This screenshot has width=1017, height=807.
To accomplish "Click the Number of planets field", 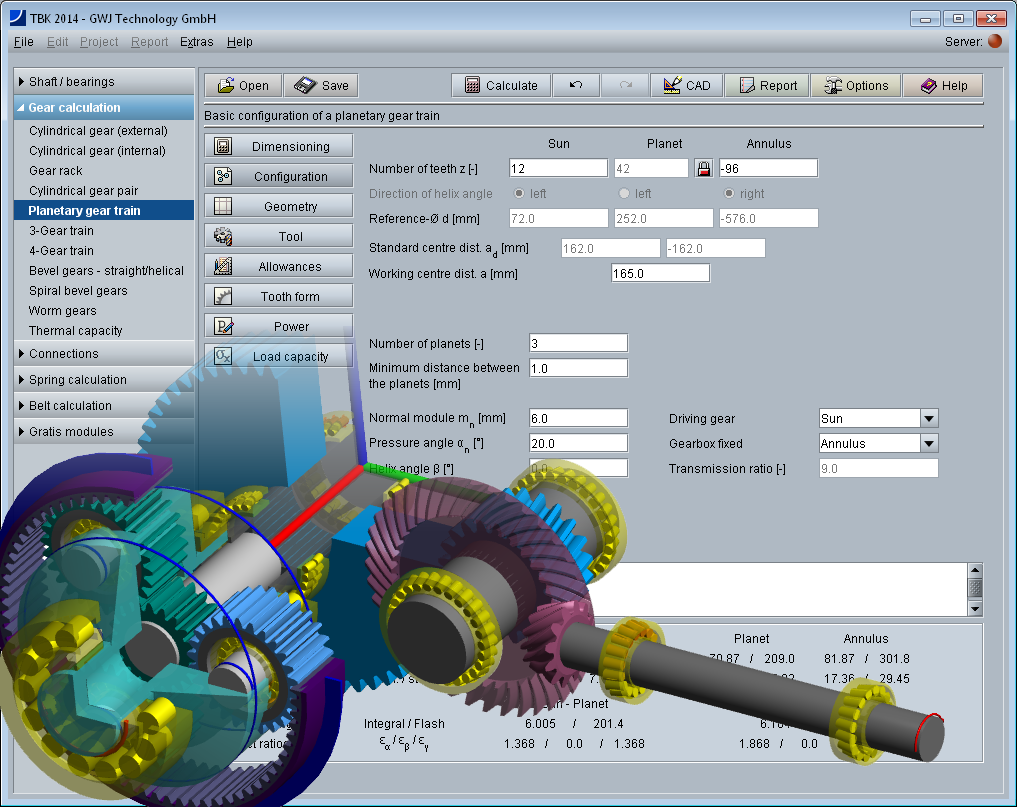I will pos(578,343).
